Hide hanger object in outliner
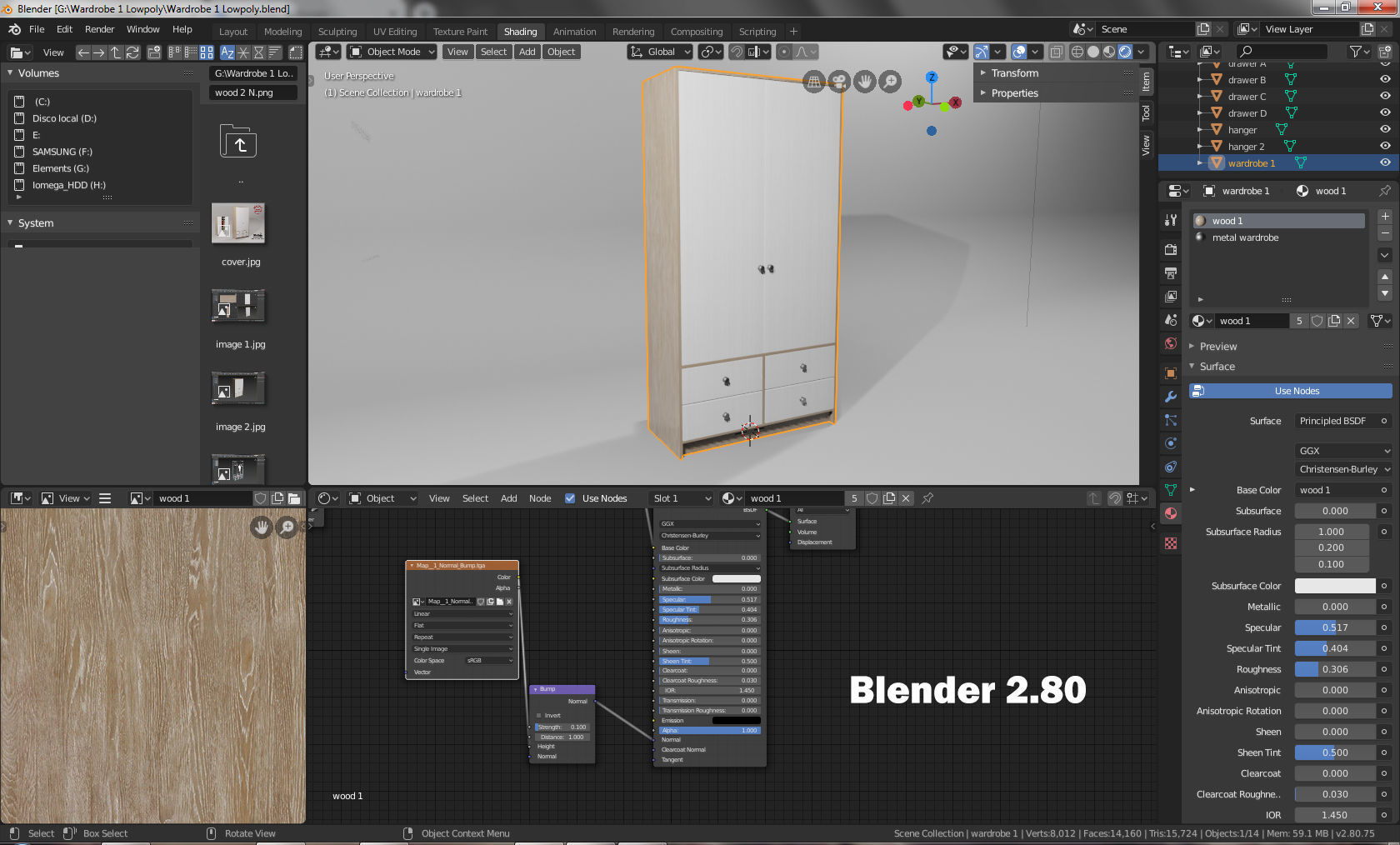Image resolution: width=1400 pixels, height=845 pixels. click(x=1385, y=130)
